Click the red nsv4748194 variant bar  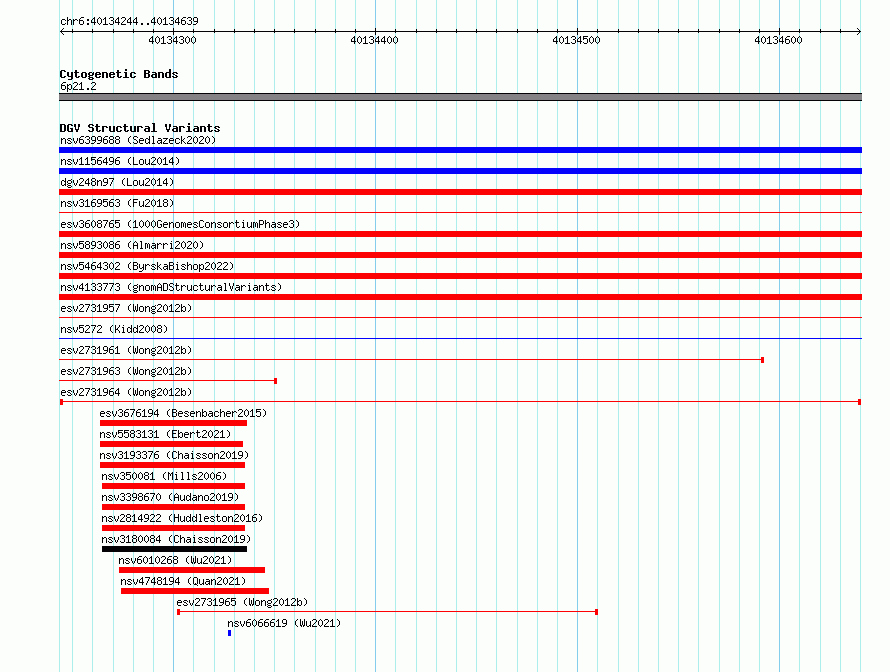tap(195, 591)
